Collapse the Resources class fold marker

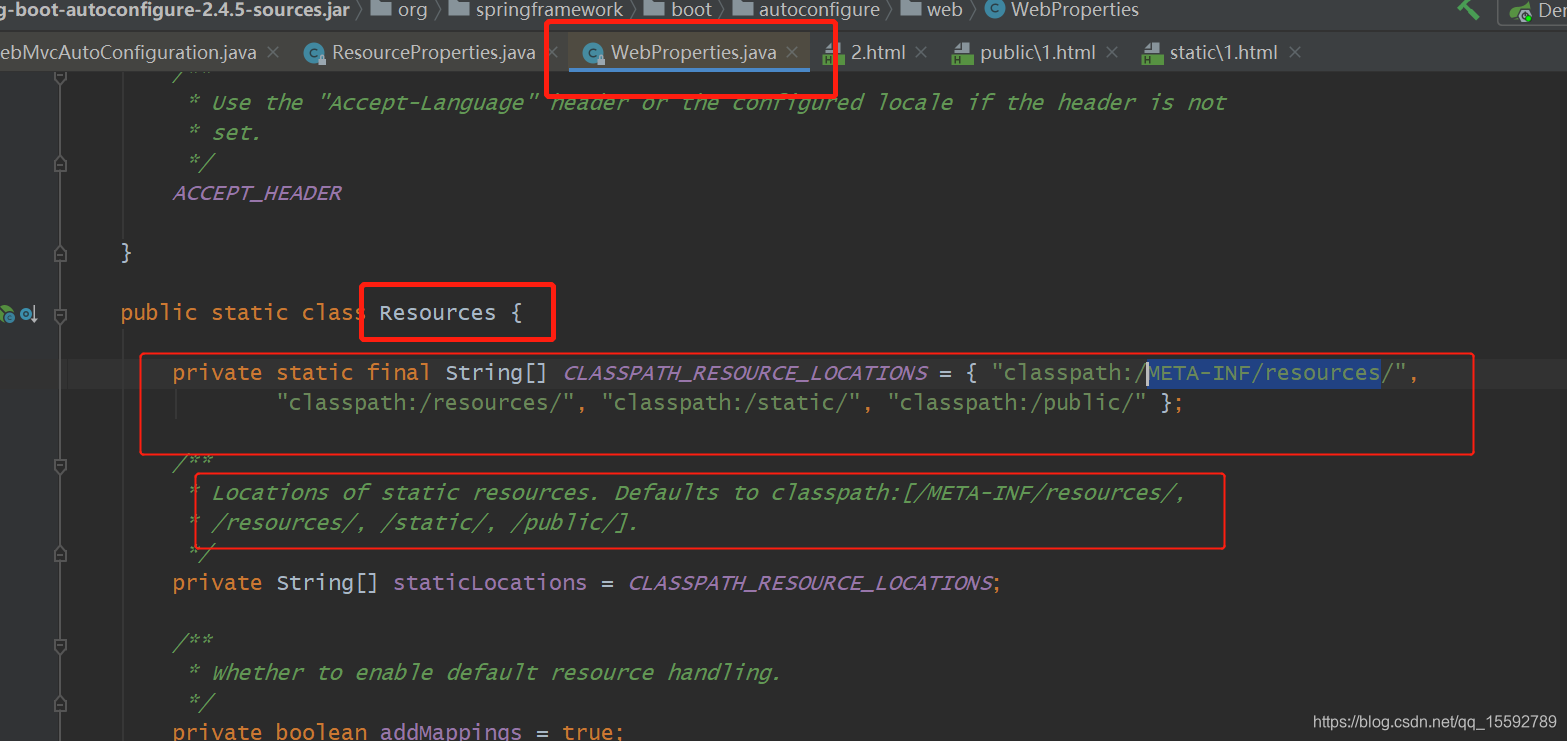tap(60, 315)
